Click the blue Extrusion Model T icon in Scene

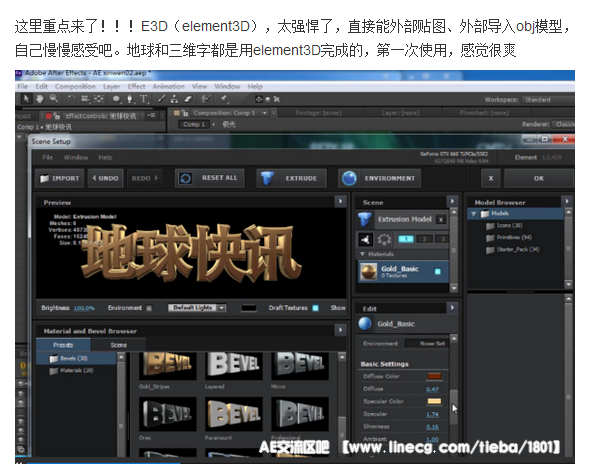(365, 219)
